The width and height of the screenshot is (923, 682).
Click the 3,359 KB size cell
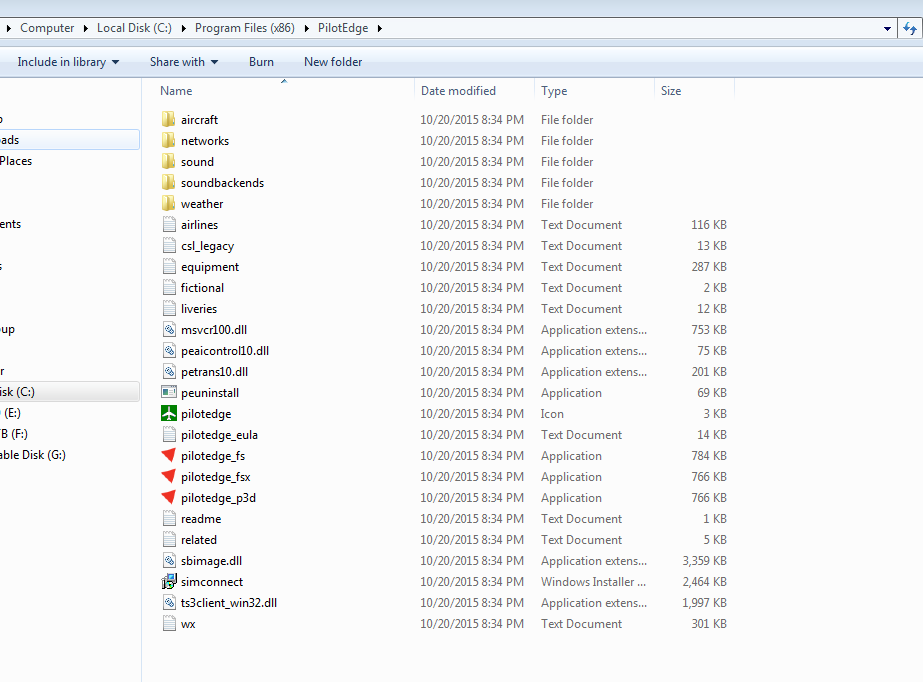pyautogui.click(x=704, y=561)
